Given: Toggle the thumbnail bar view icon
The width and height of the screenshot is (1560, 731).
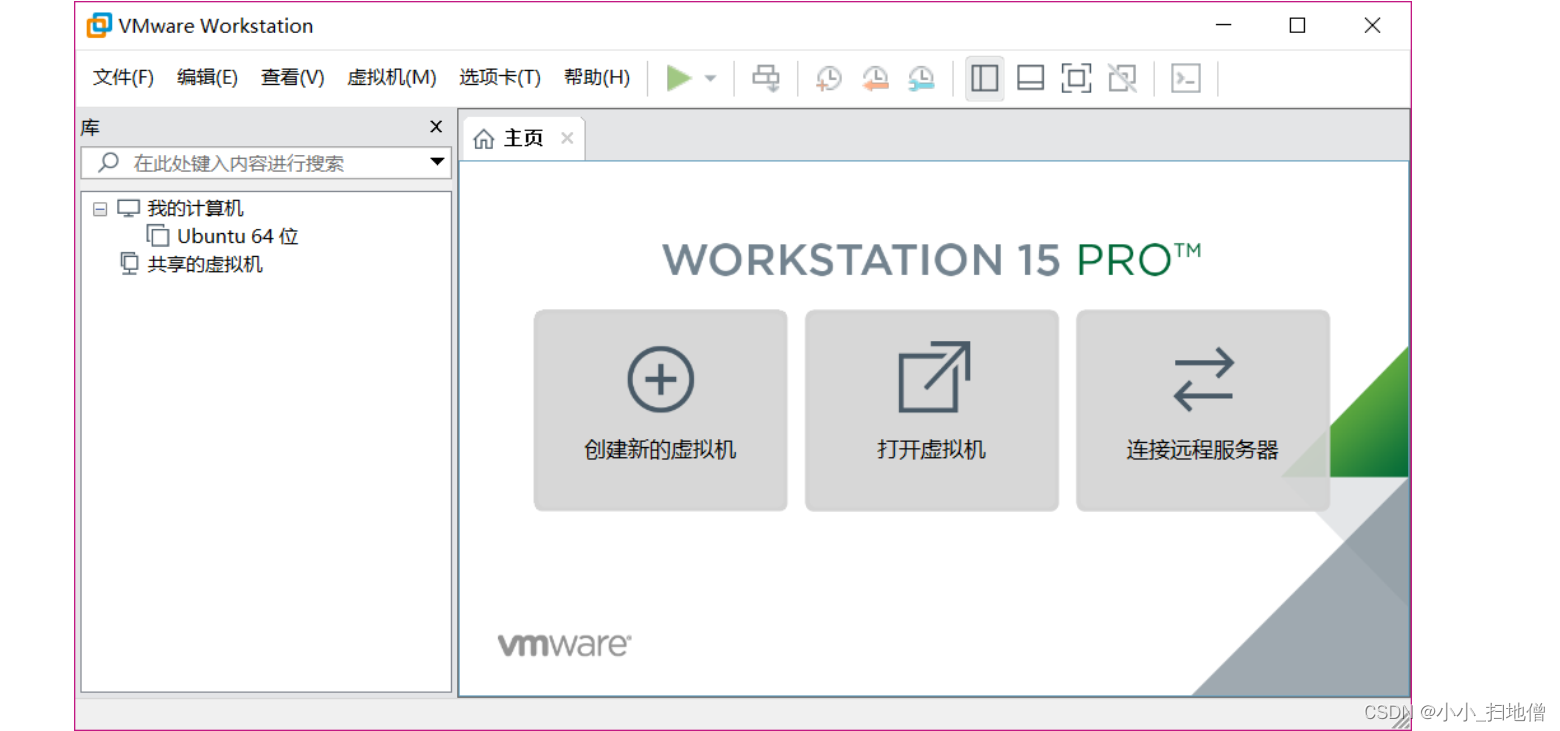Looking at the screenshot, I should [x=1031, y=78].
